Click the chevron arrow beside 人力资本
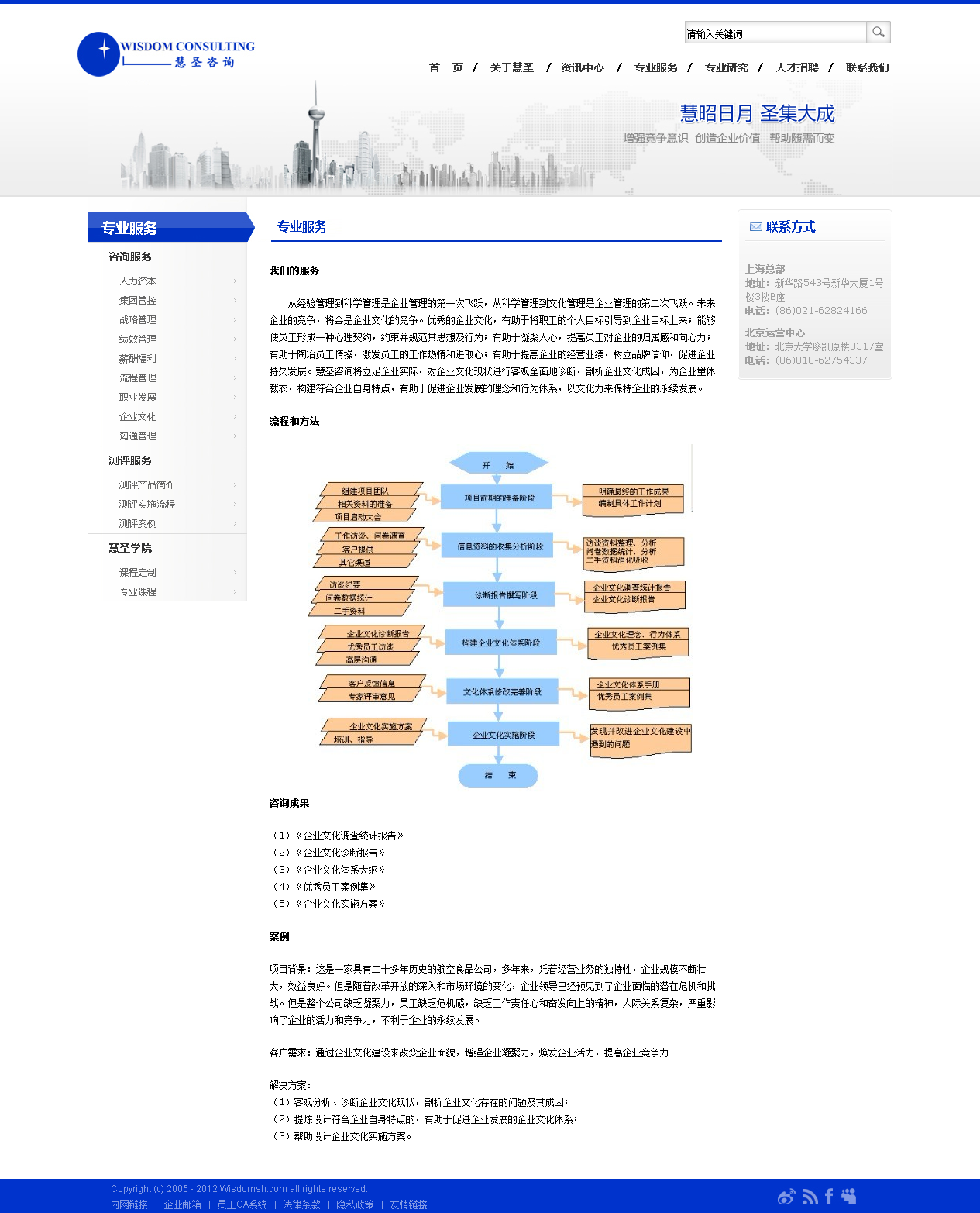The image size is (980, 1213). [235, 281]
